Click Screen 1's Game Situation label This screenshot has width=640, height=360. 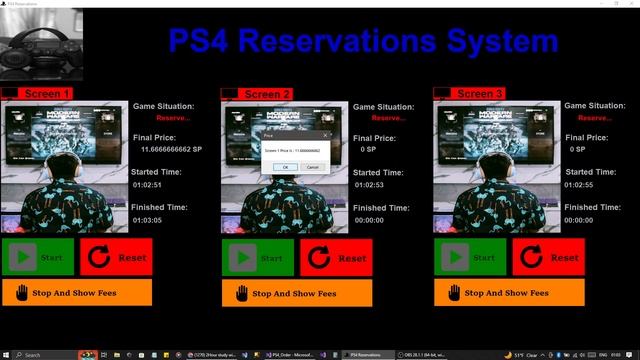[164, 106]
